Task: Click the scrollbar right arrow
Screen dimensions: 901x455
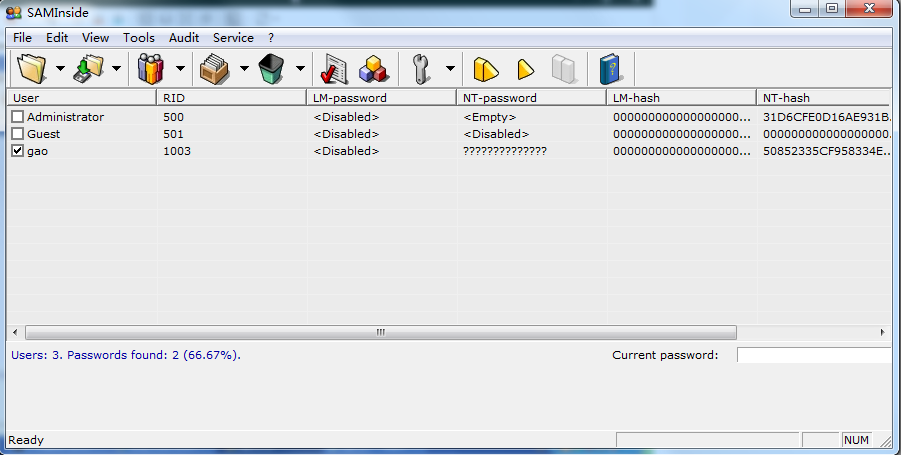Action: pos(883,332)
